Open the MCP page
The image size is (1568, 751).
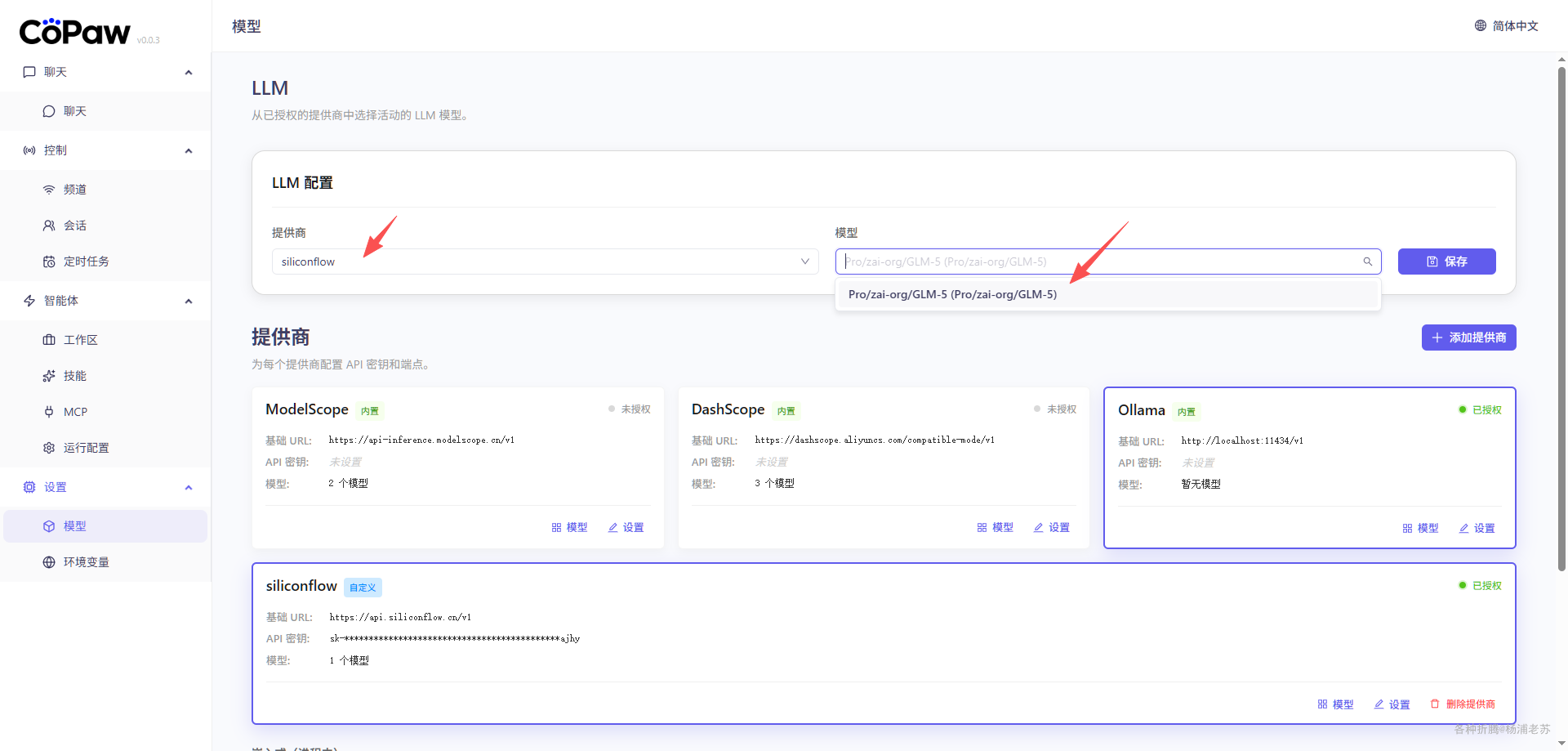point(105,412)
